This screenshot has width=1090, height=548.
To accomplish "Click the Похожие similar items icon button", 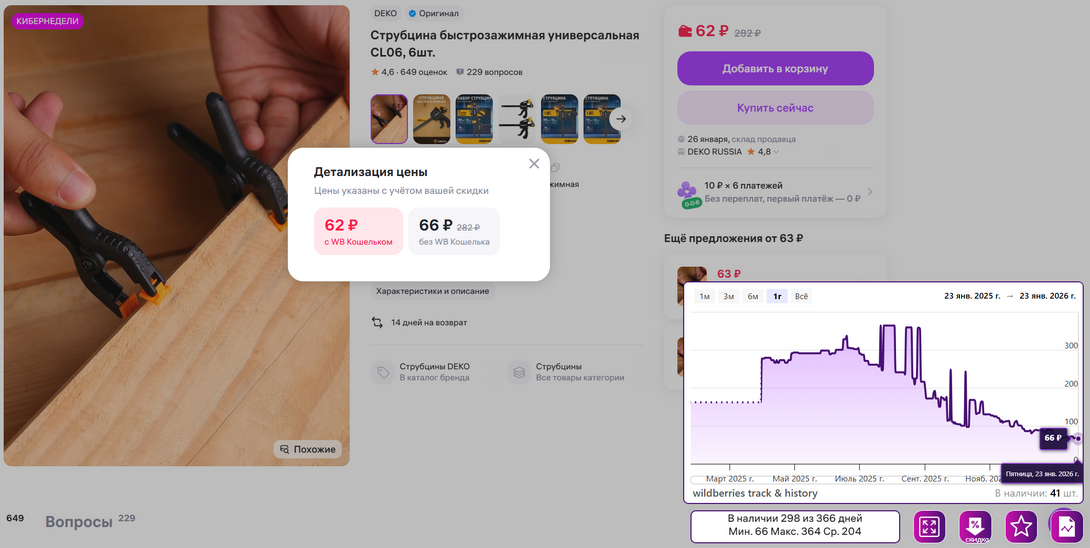I will pyautogui.click(x=308, y=449).
